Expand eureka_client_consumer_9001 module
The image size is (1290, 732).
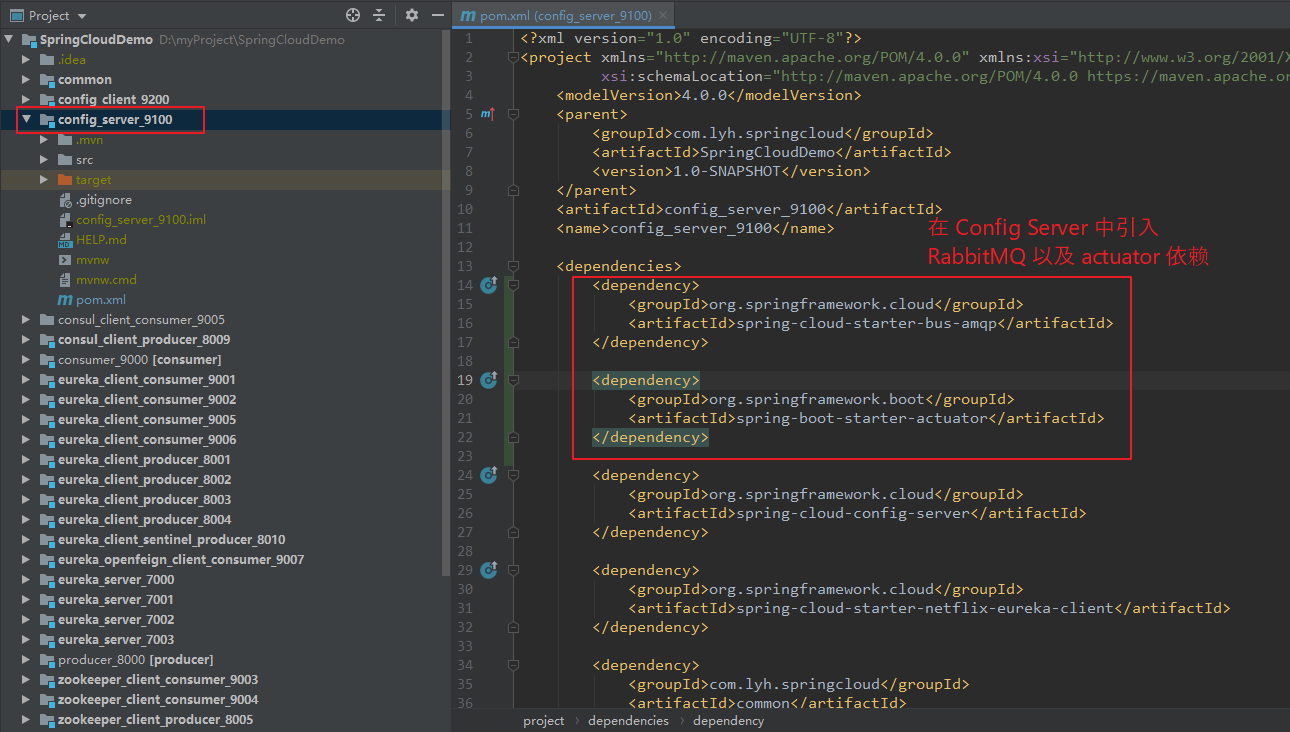27,380
